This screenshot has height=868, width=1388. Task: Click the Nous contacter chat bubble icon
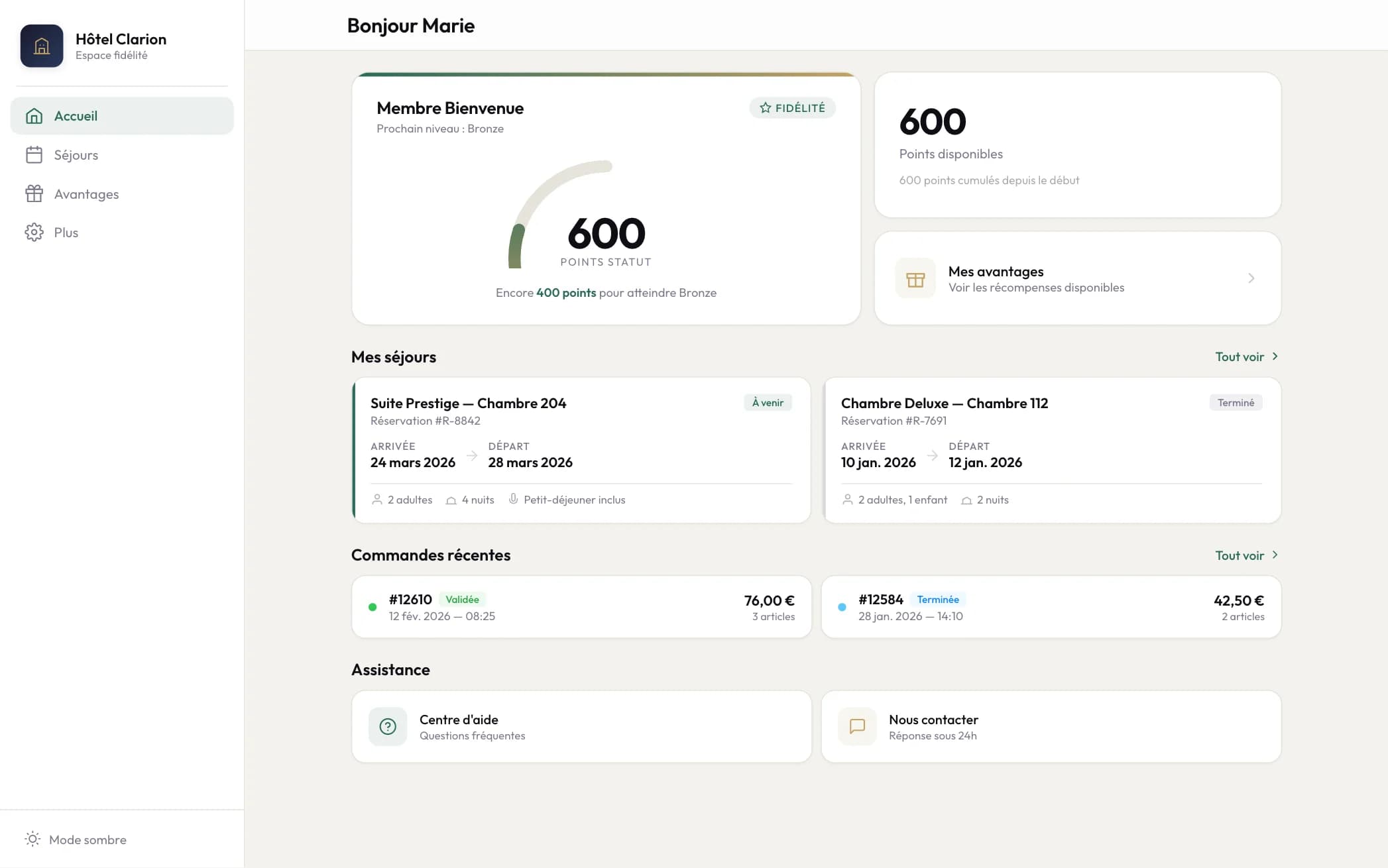857,726
